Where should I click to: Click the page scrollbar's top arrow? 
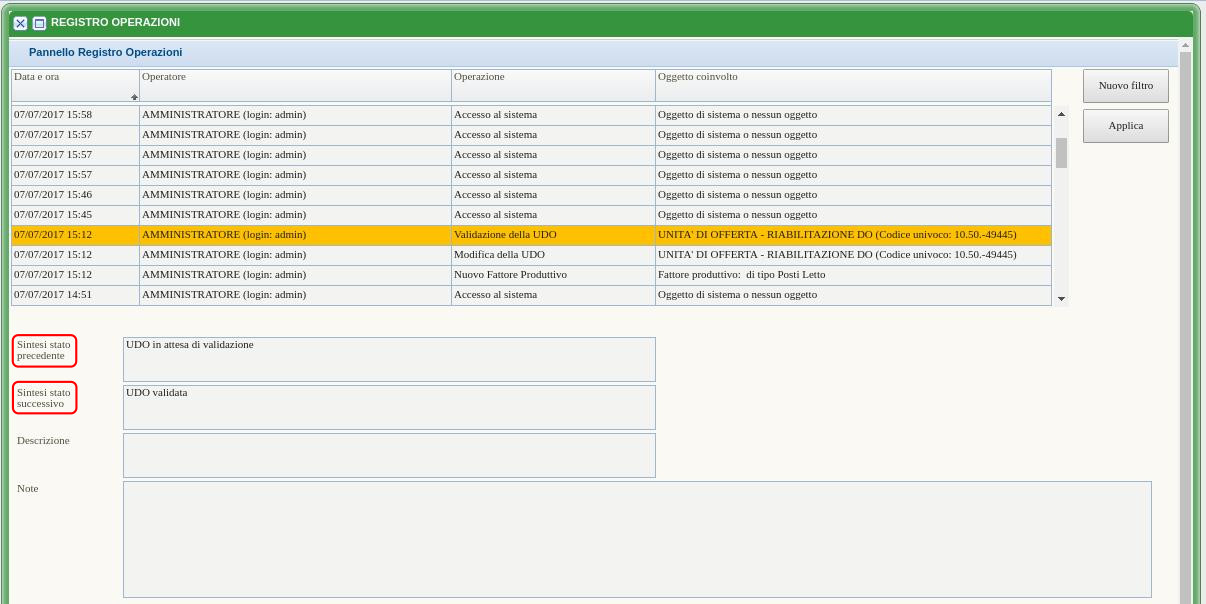coord(1185,45)
